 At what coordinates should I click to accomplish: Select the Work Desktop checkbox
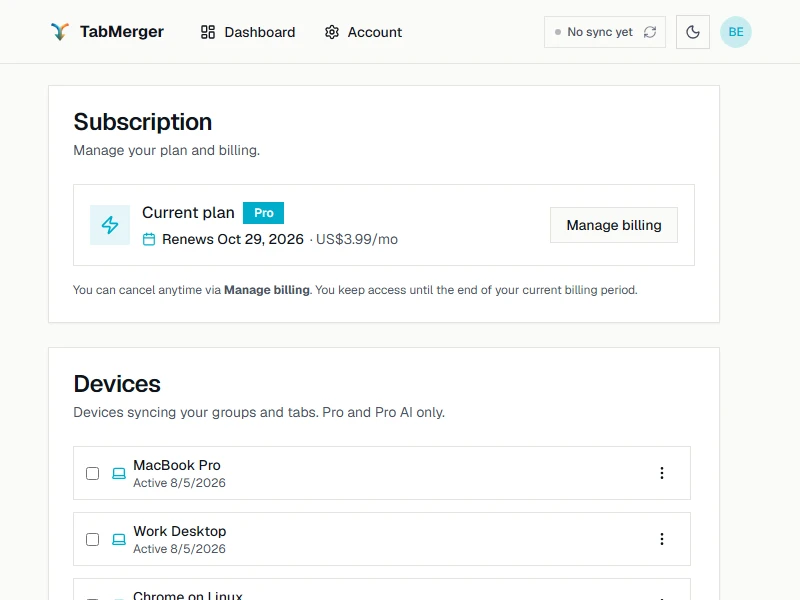[92, 539]
